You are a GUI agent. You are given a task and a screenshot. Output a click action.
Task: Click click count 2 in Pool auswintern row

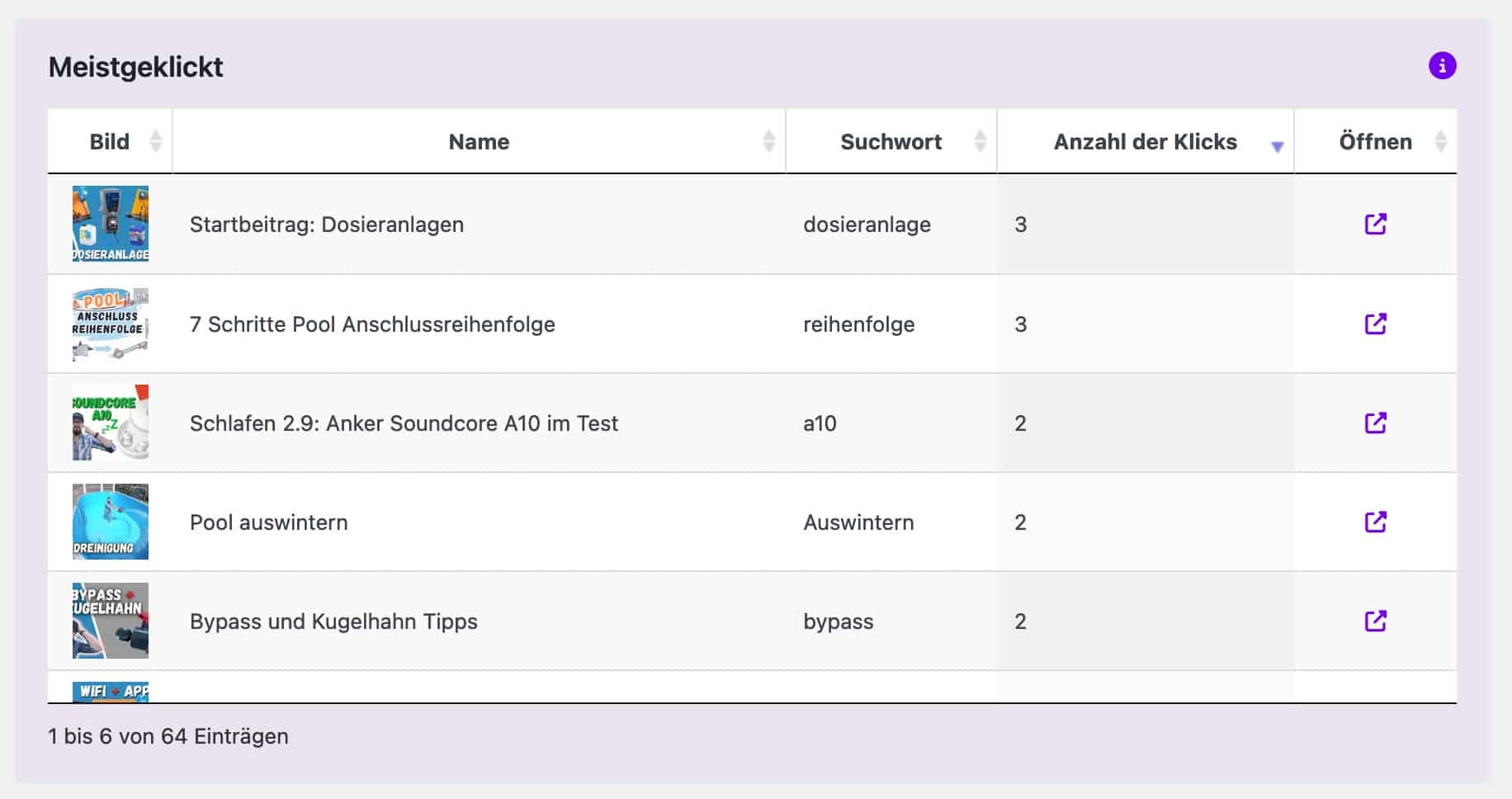click(1020, 522)
